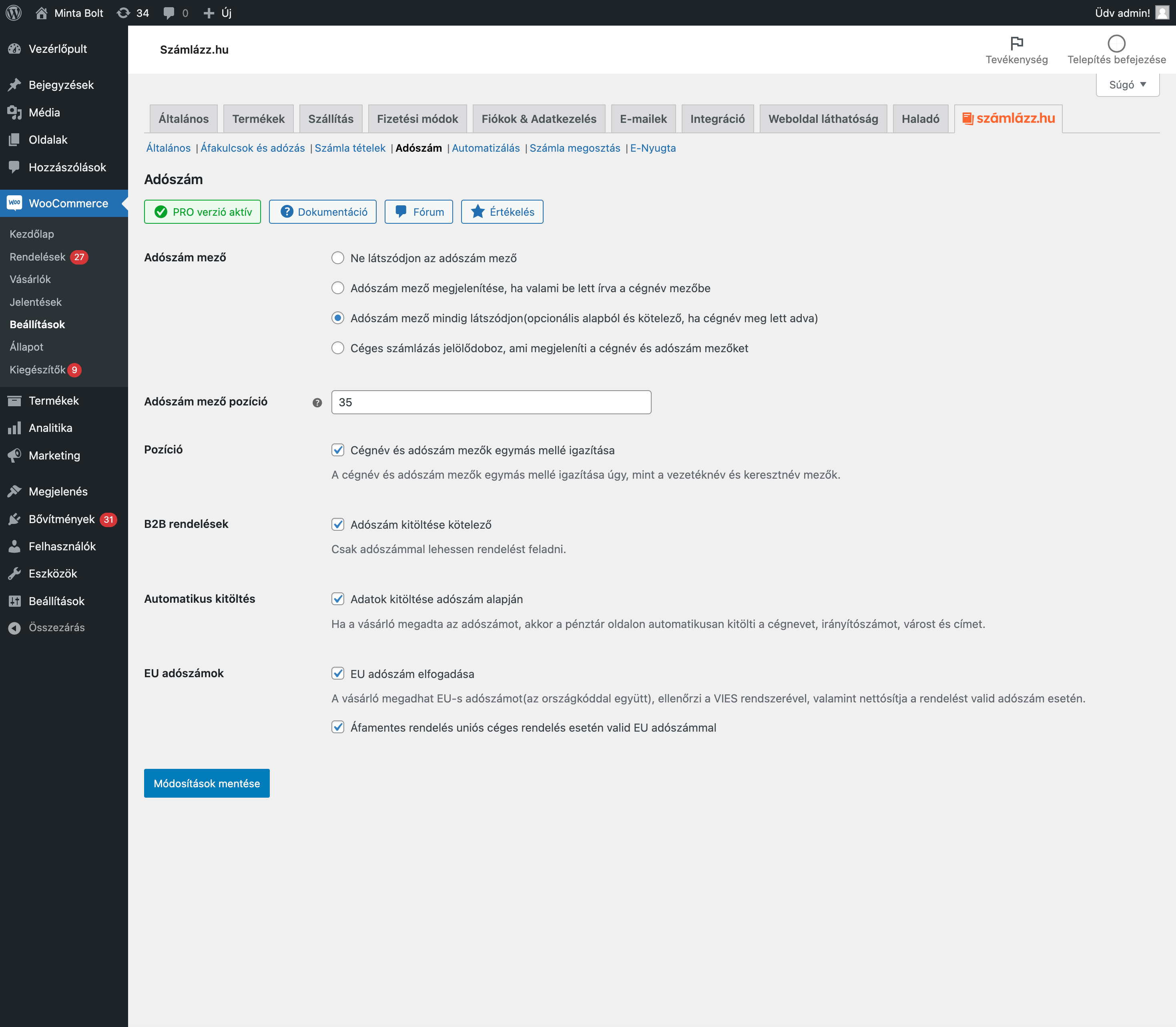The height and width of the screenshot is (1027, 1176).
Task: Switch to the E-mailek tab
Action: tap(644, 118)
